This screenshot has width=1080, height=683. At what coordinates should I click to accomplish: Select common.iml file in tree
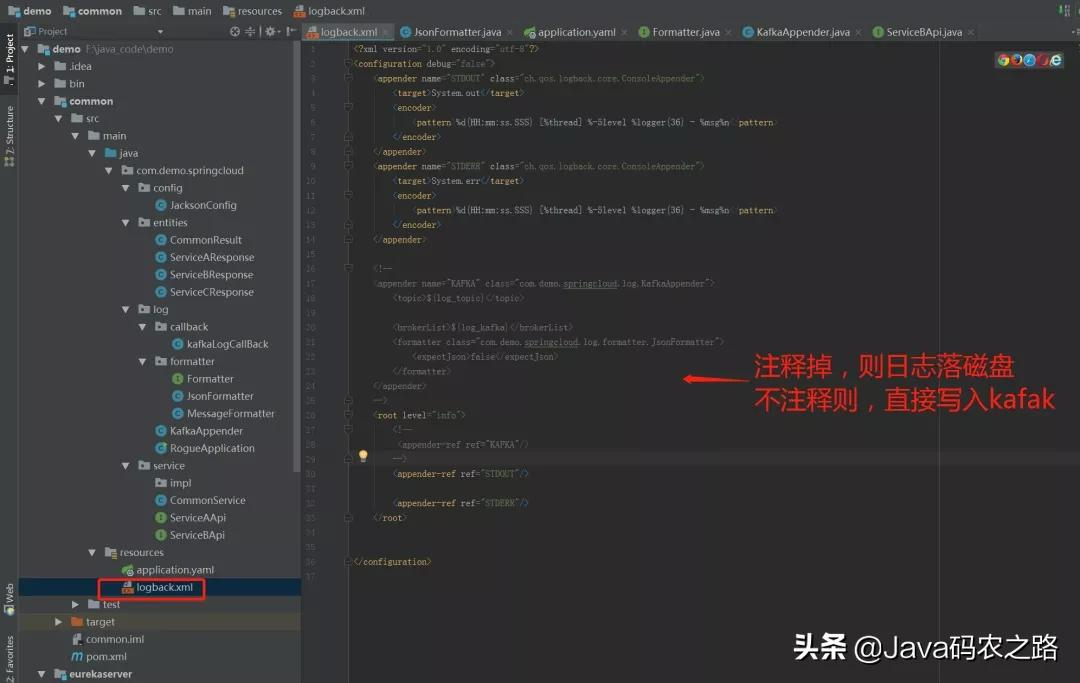click(x=108, y=640)
